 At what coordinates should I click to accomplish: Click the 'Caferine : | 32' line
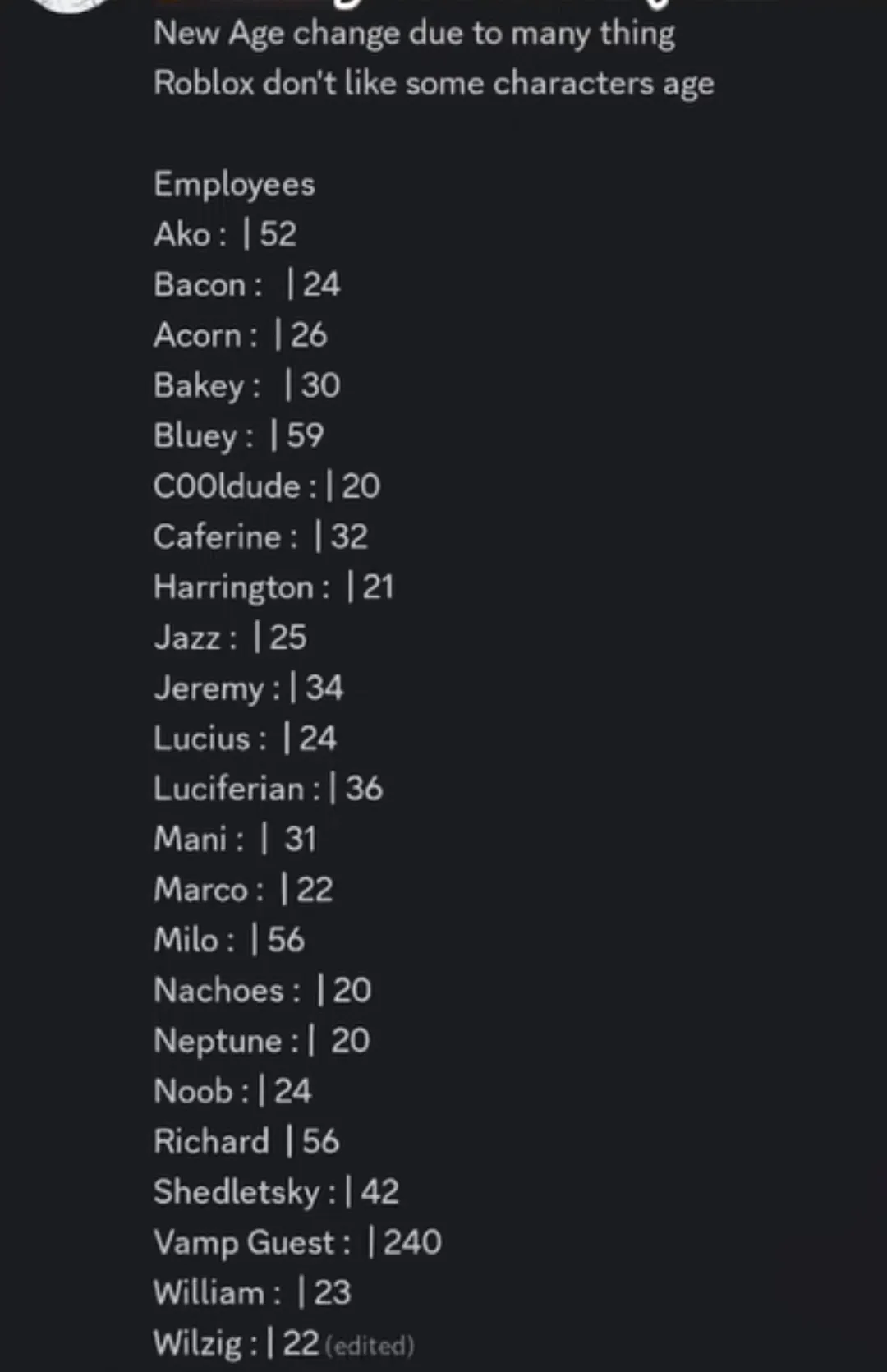coord(260,537)
